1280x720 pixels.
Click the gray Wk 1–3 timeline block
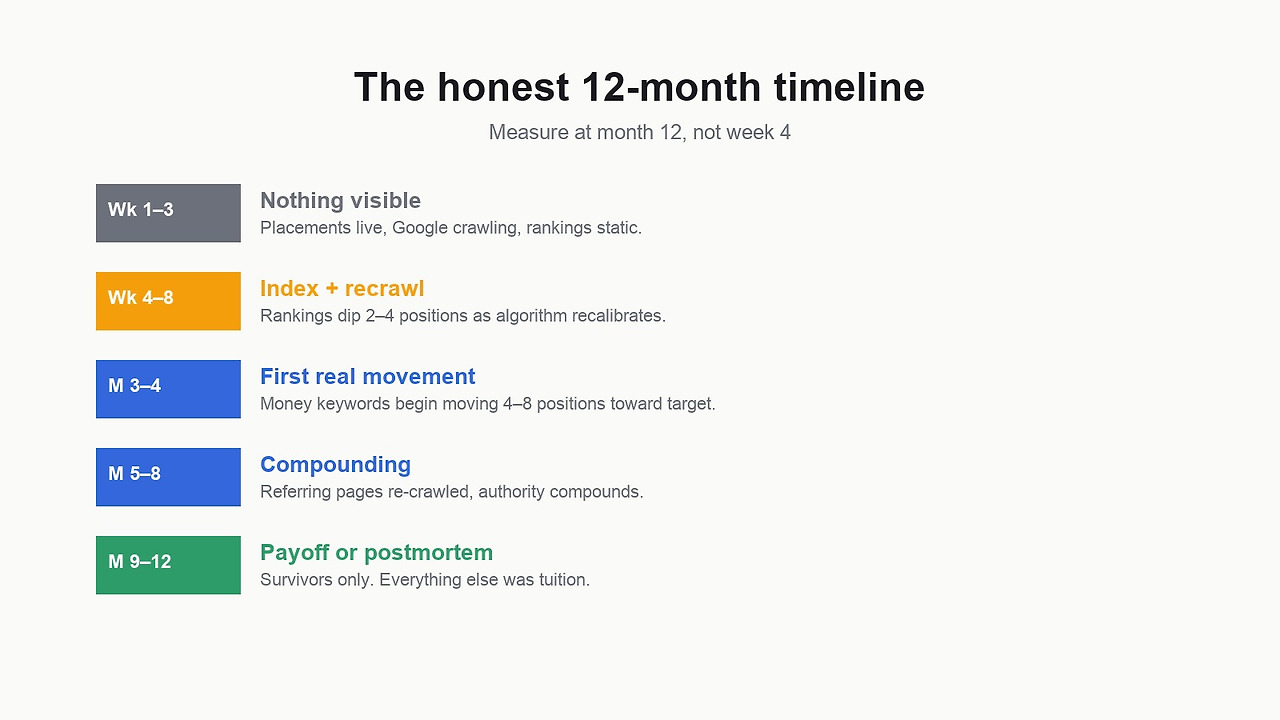coord(168,213)
